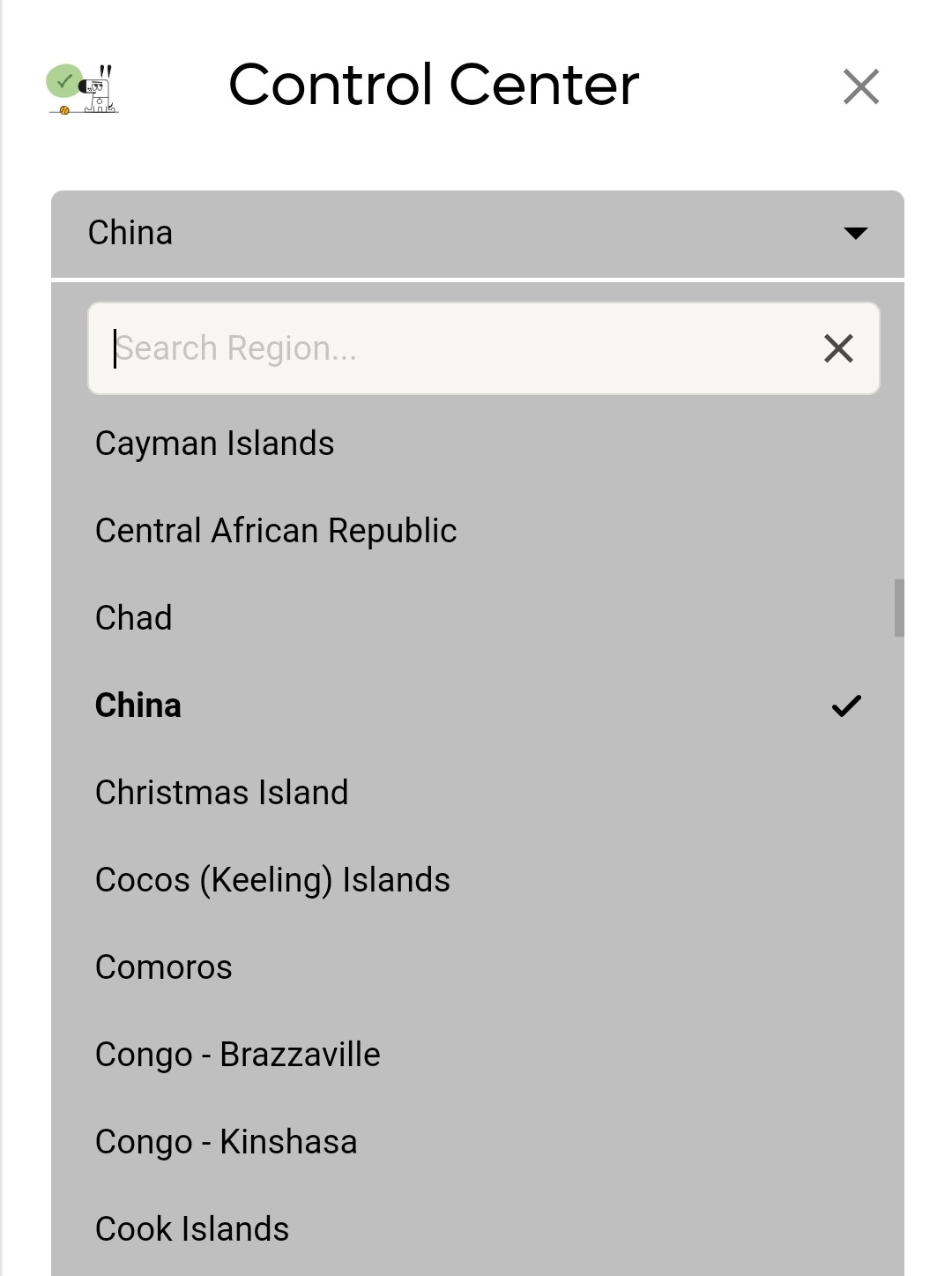Pick Comoros from the region list
The image size is (952, 1276).
tap(163, 967)
